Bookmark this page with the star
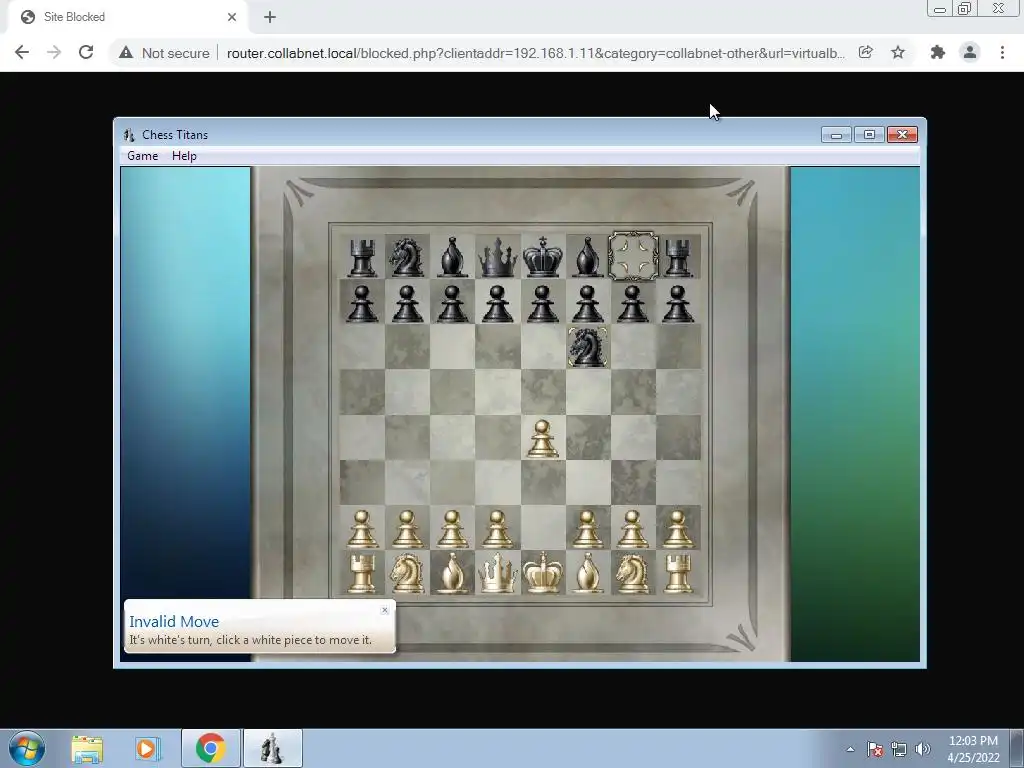 898,52
